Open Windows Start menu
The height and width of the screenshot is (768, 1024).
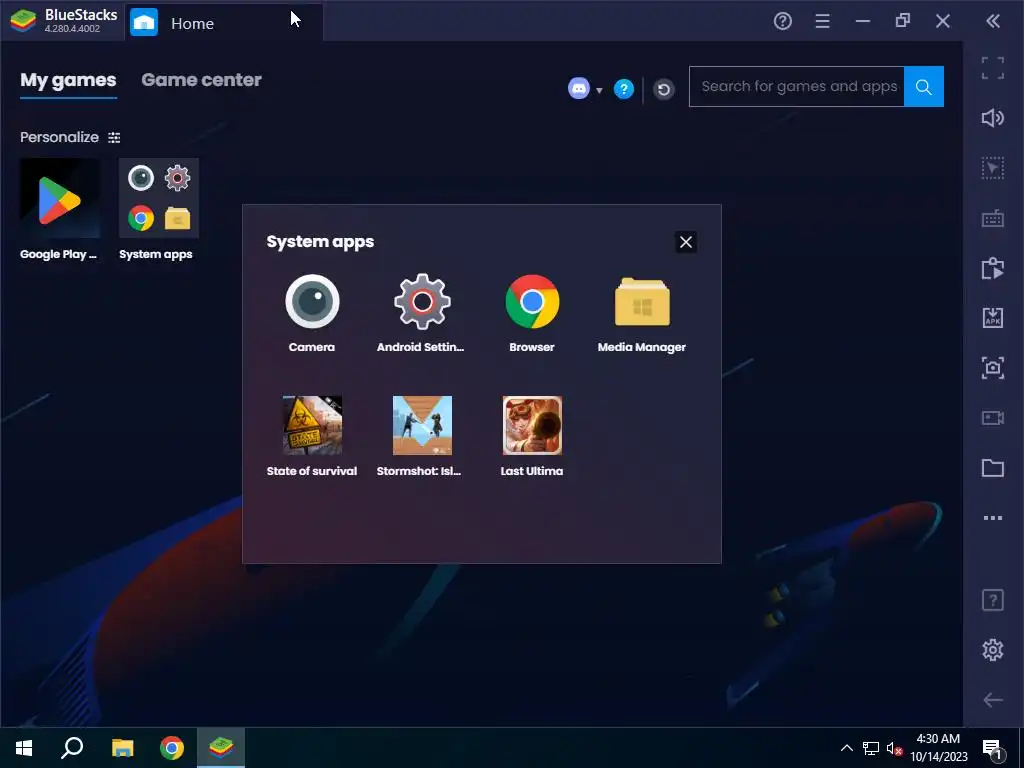point(24,748)
